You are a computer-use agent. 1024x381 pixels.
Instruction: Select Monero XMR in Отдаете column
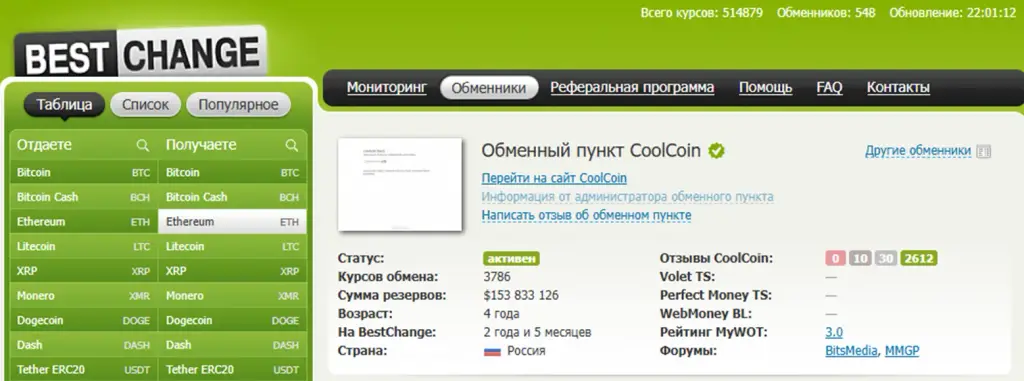[x=84, y=295]
